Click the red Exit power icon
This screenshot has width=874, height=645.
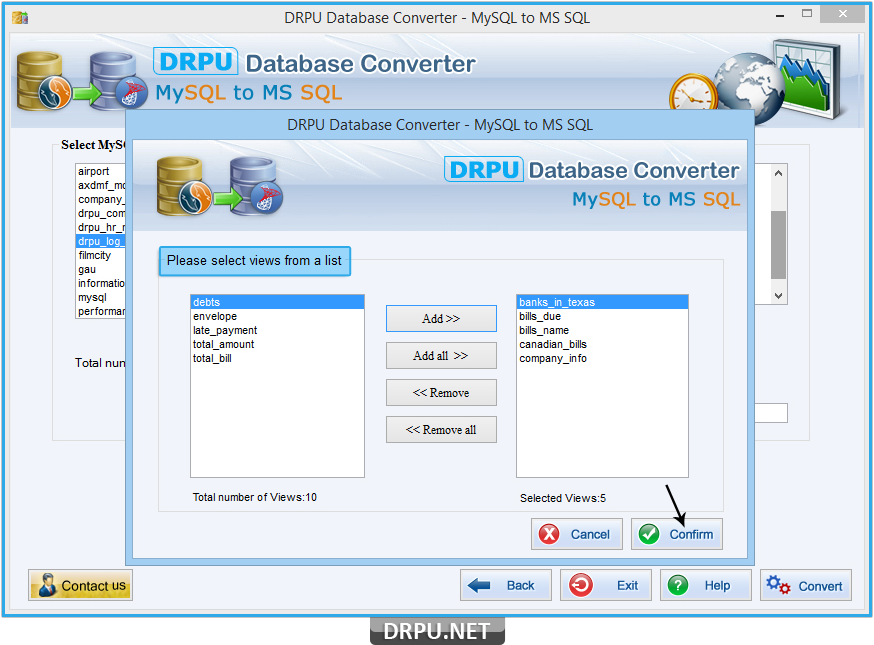pyautogui.click(x=581, y=585)
